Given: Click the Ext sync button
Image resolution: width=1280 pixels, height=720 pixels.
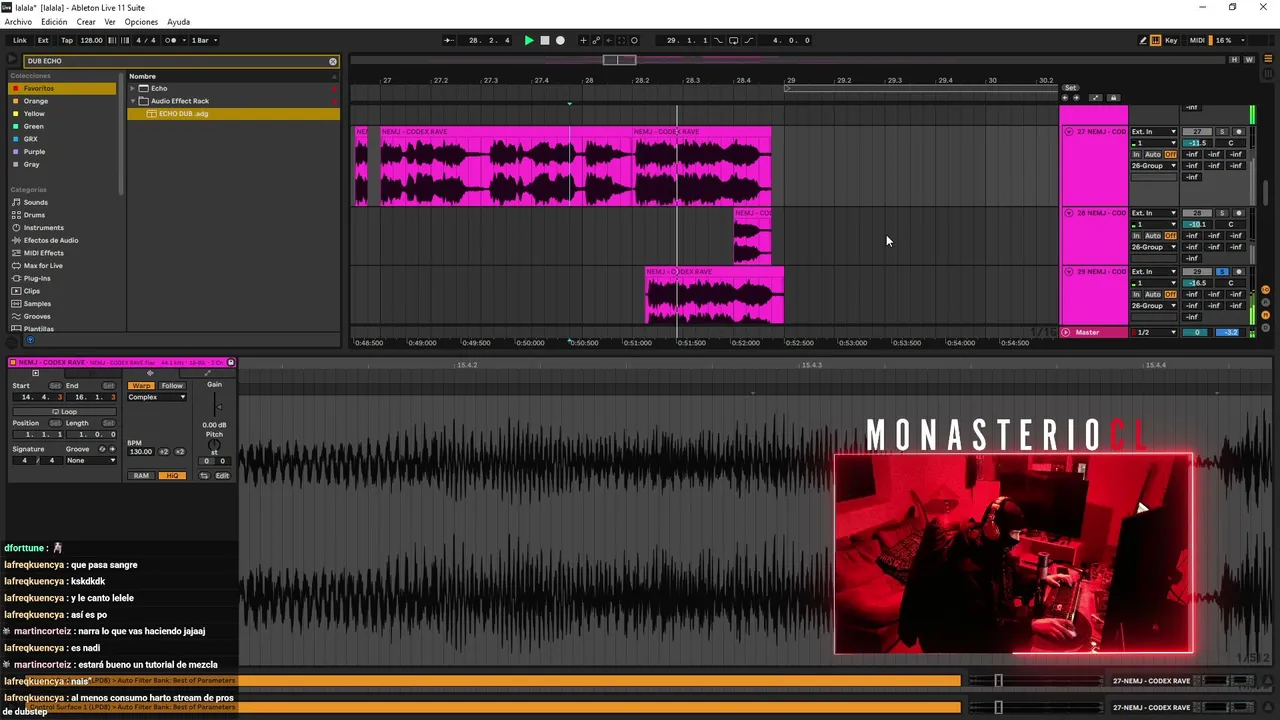Looking at the screenshot, I should click(43, 40).
